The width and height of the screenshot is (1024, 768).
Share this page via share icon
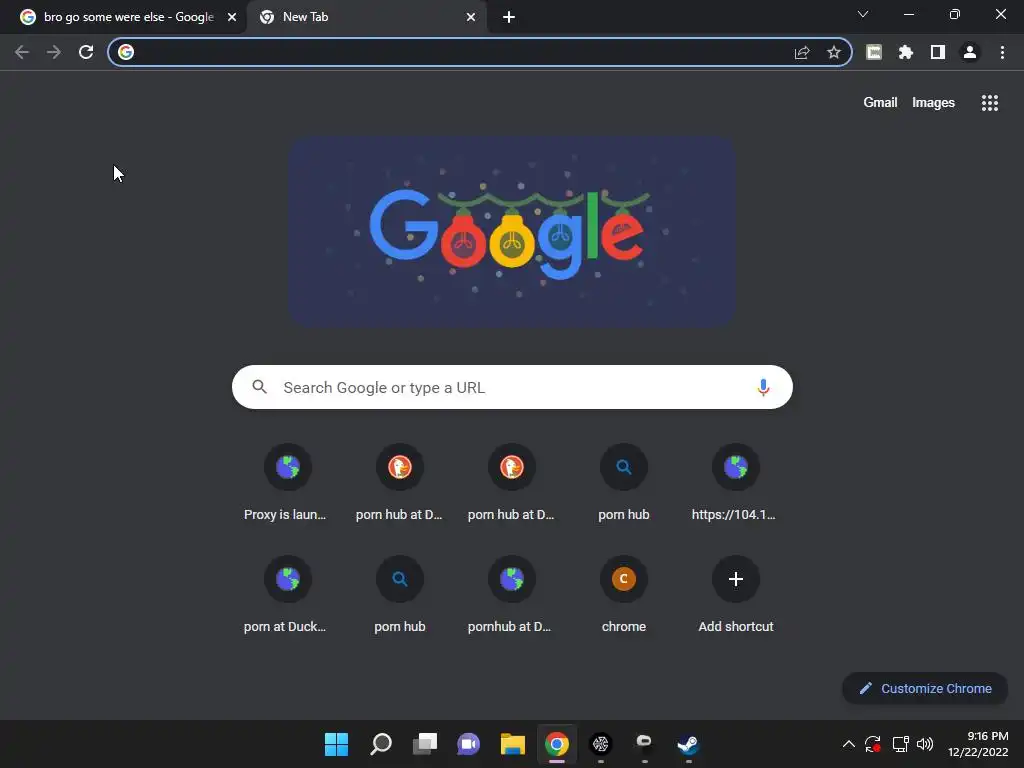pos(802,52)
